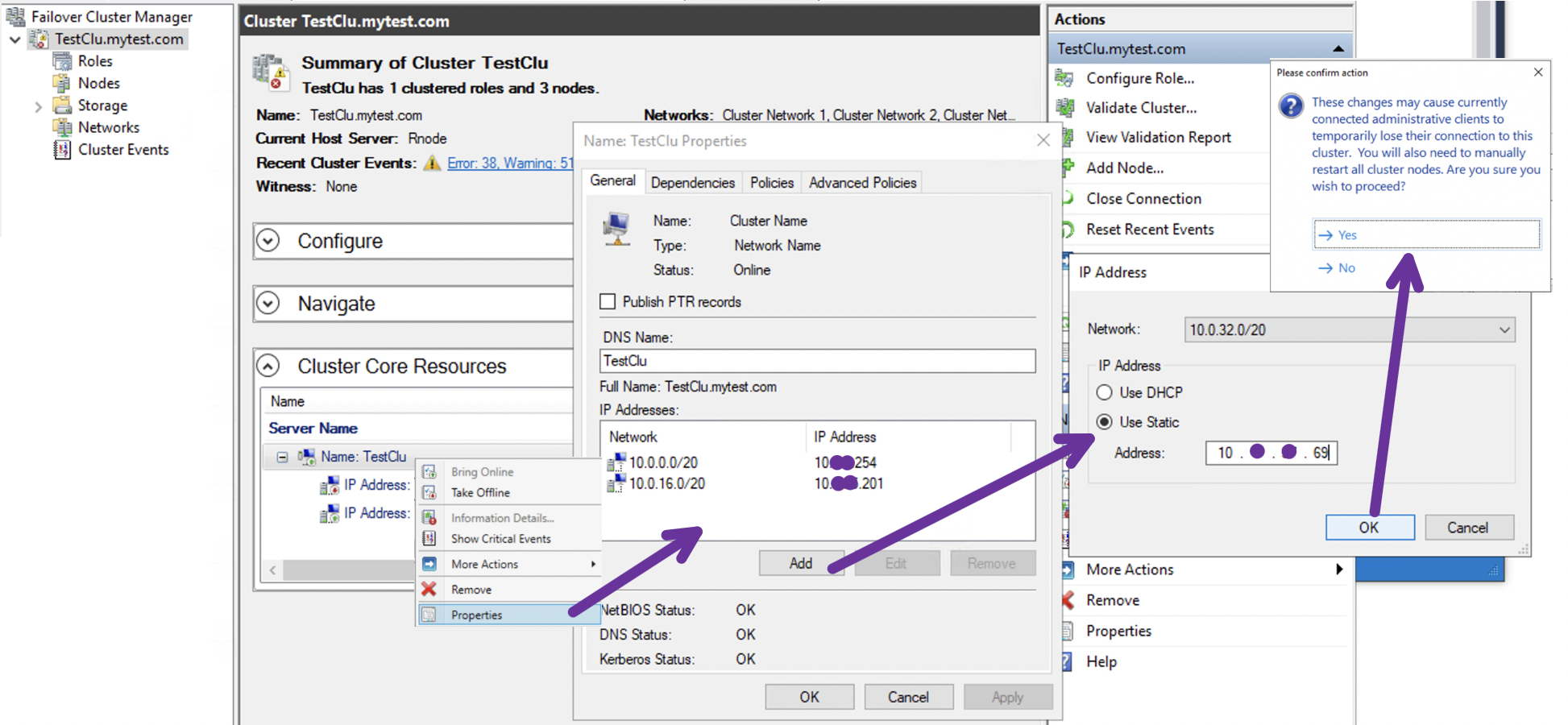Select the Use Static radio button
This screenshot has height=725, width=1568.
(x=1104, y=422)
